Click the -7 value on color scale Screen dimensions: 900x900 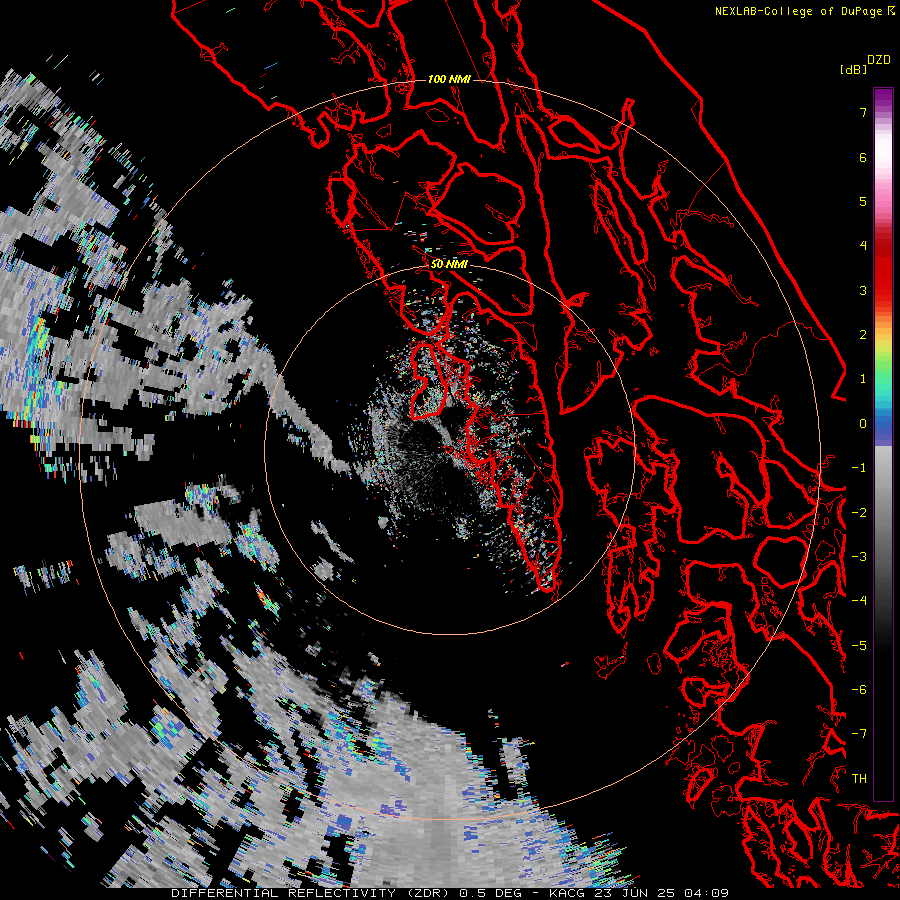859,734
